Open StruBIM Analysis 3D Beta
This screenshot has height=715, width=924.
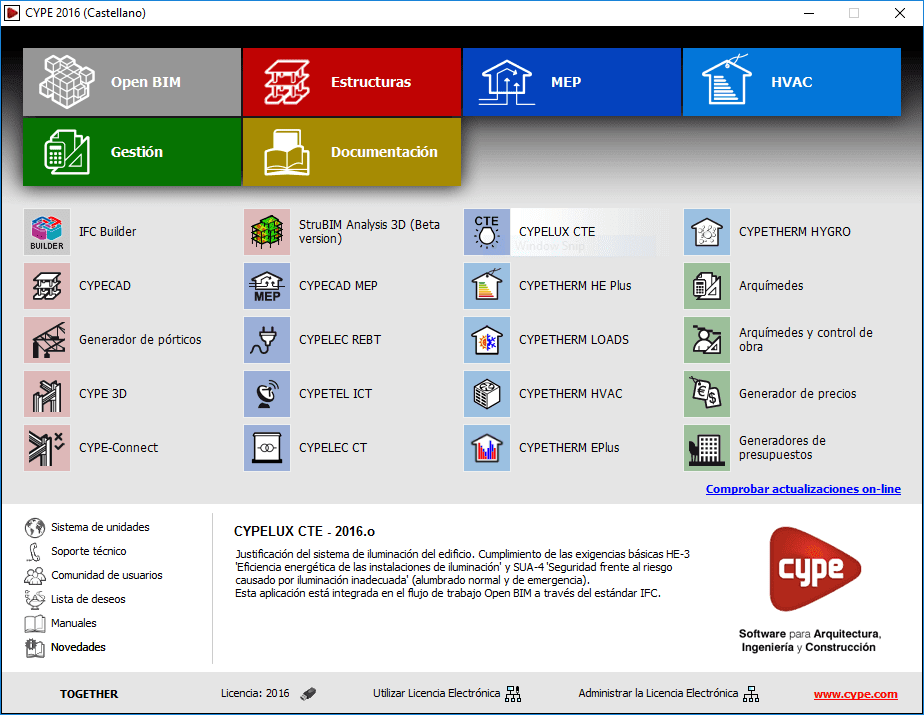pos(266,232)
